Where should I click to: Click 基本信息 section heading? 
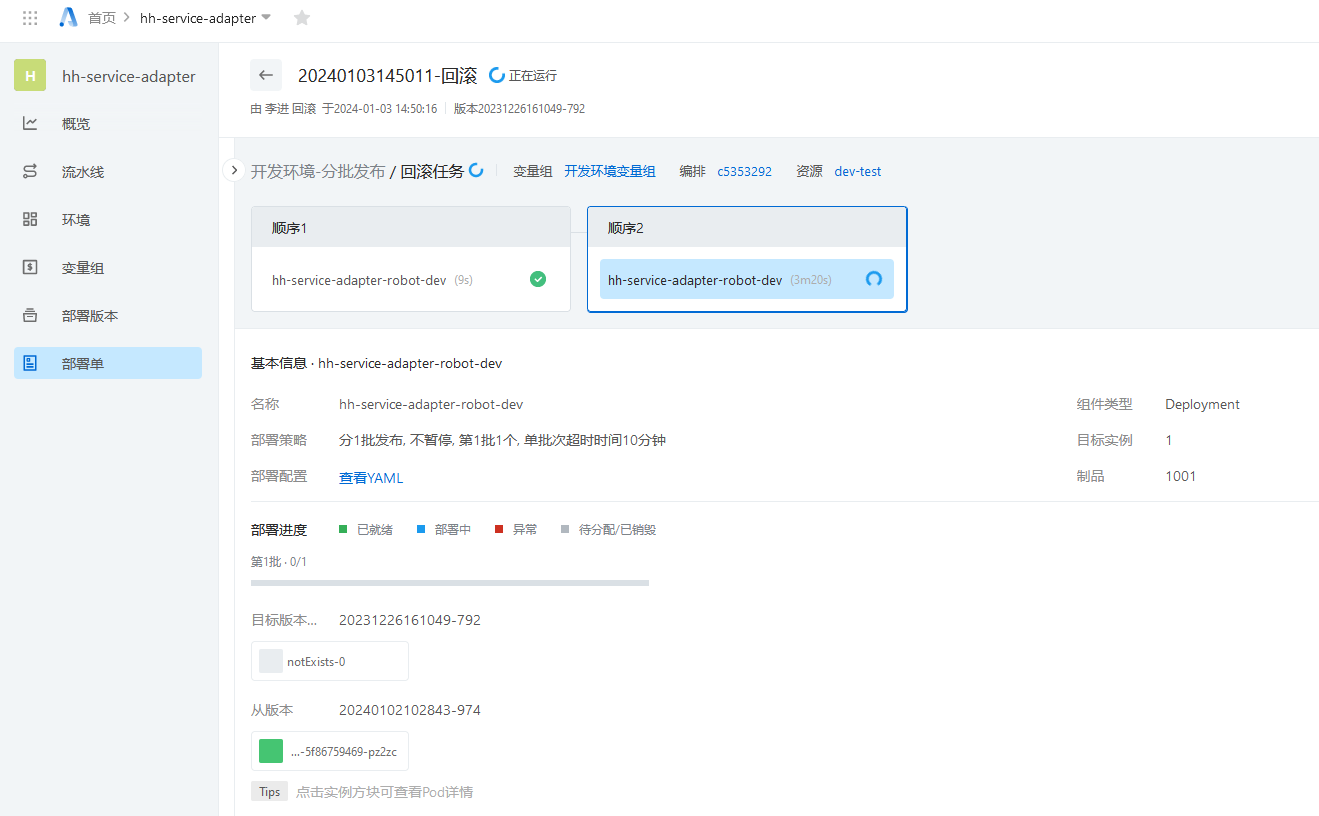pyautogui.click(x=279, y=363)
